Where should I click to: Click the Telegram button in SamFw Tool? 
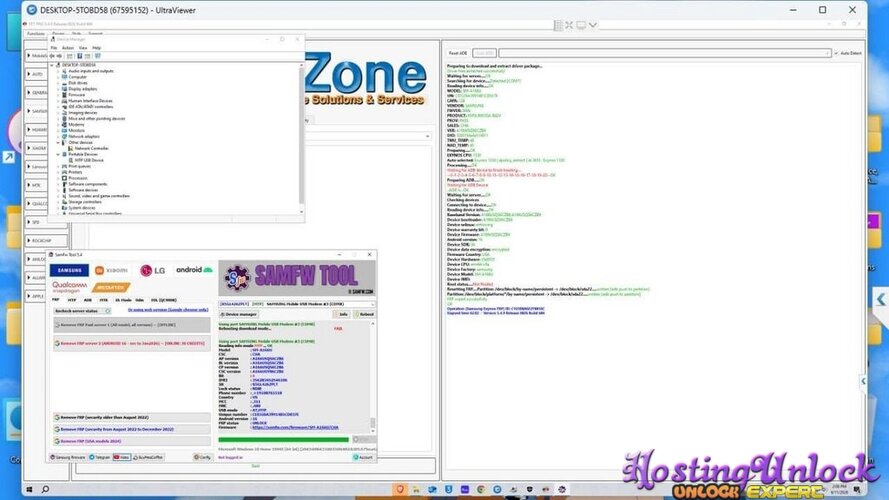click(x=100, y=457)
